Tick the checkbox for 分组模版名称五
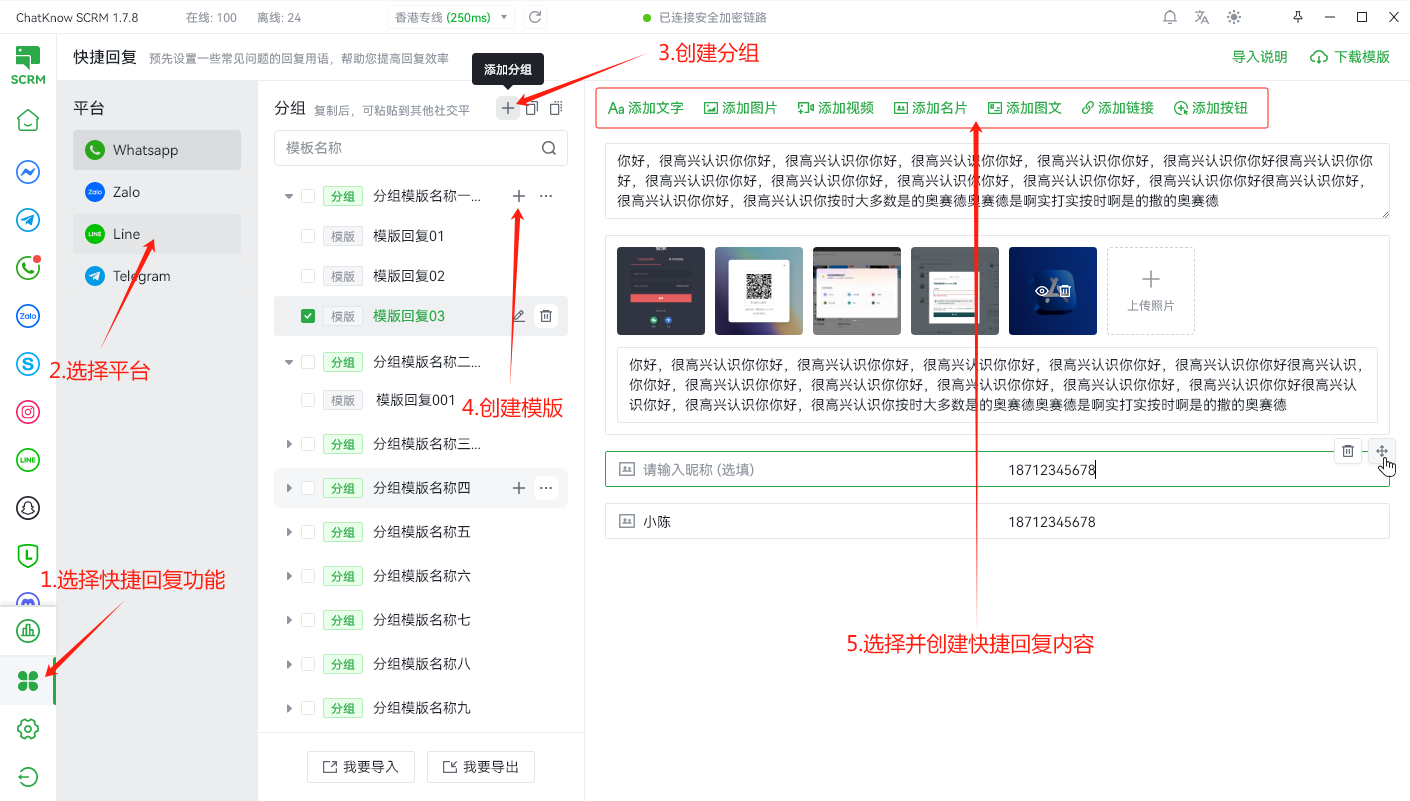The image size is (1410, 801). tap(308, 532)
